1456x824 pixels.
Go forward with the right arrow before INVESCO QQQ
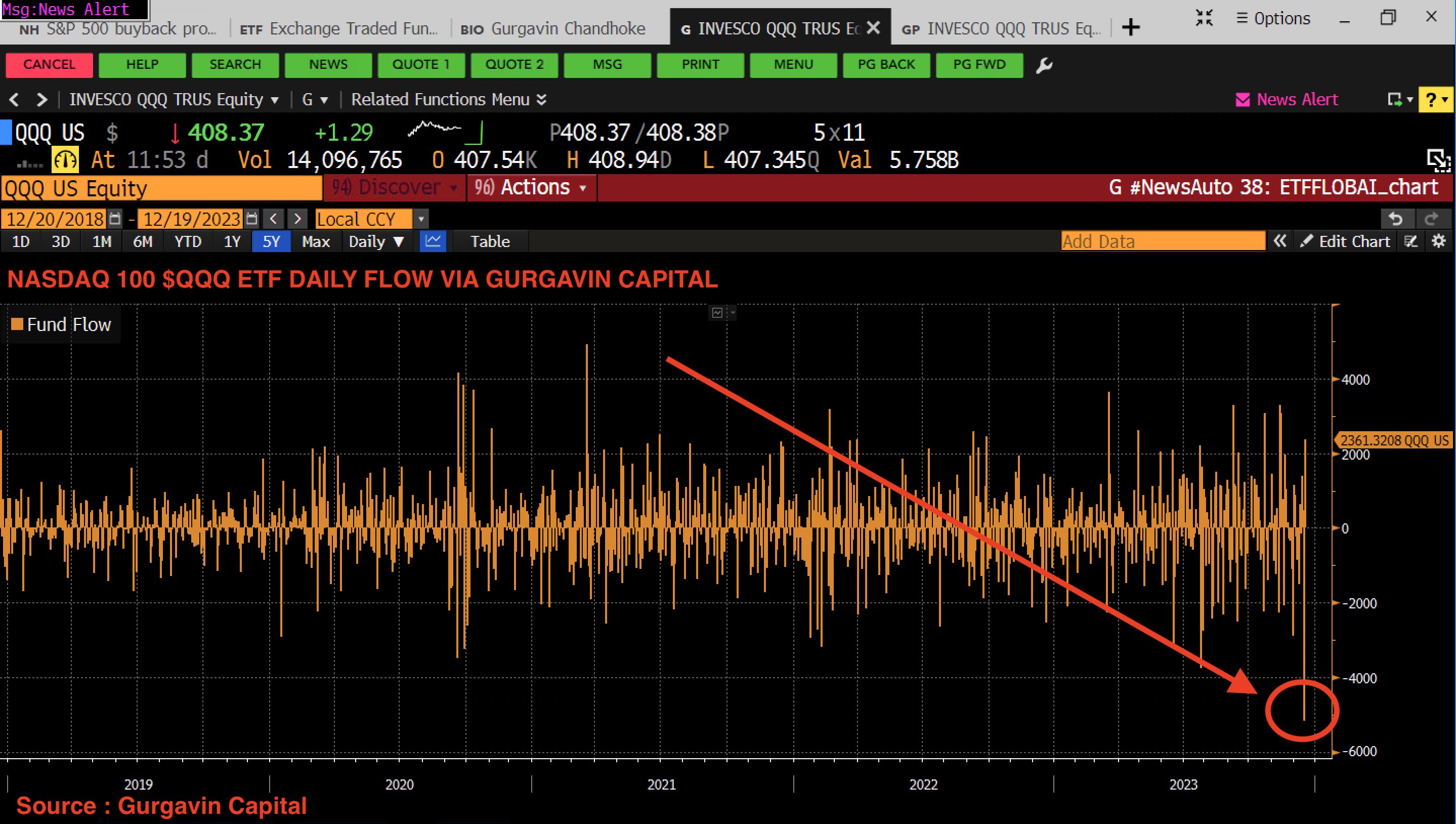41,100
